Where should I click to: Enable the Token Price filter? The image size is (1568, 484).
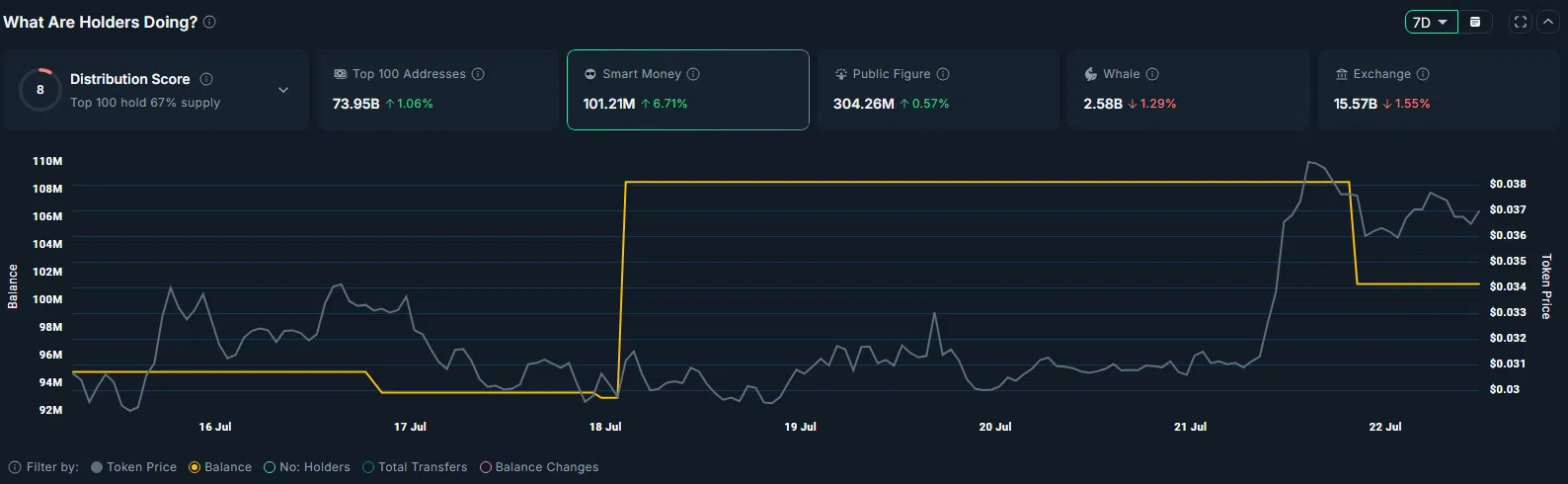(133, 467)
